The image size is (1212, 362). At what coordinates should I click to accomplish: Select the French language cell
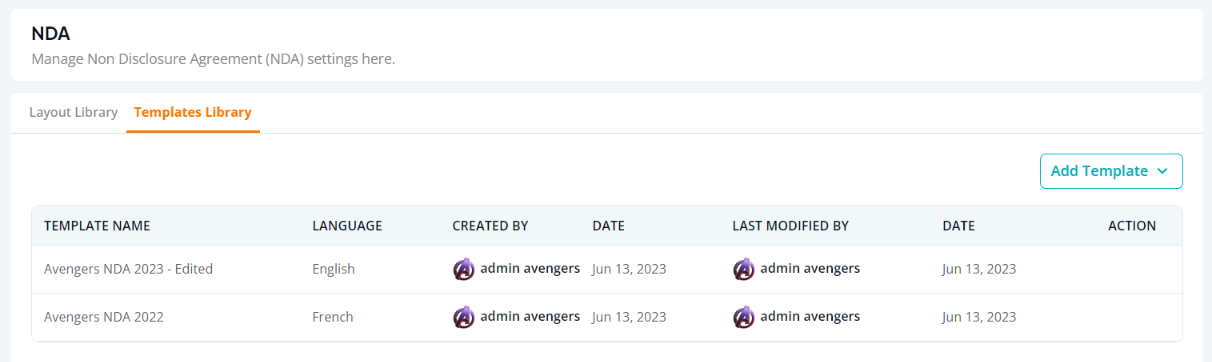pos(333,317)
